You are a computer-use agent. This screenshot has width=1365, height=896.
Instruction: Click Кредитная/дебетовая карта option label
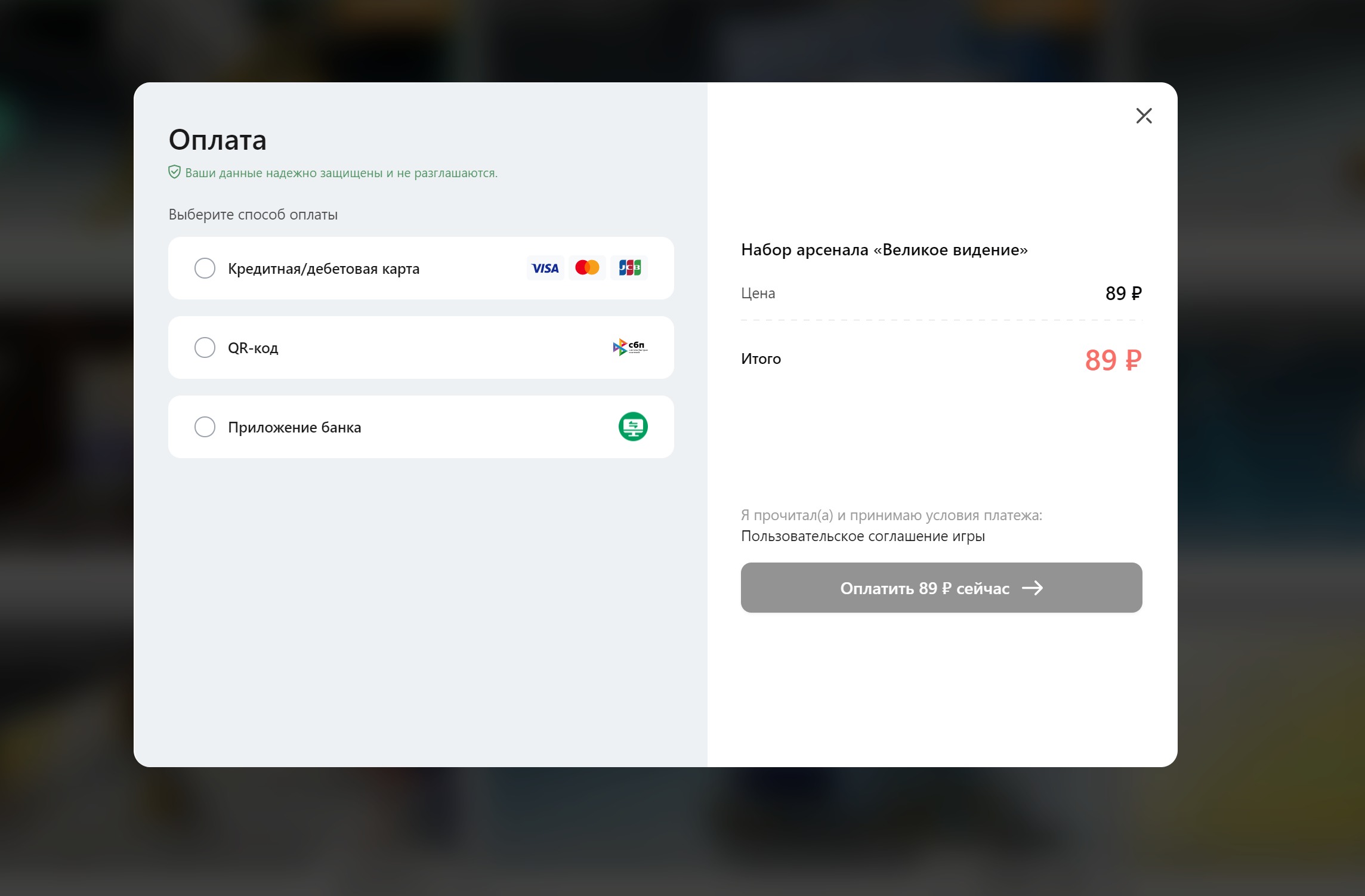tap(323, 269)
